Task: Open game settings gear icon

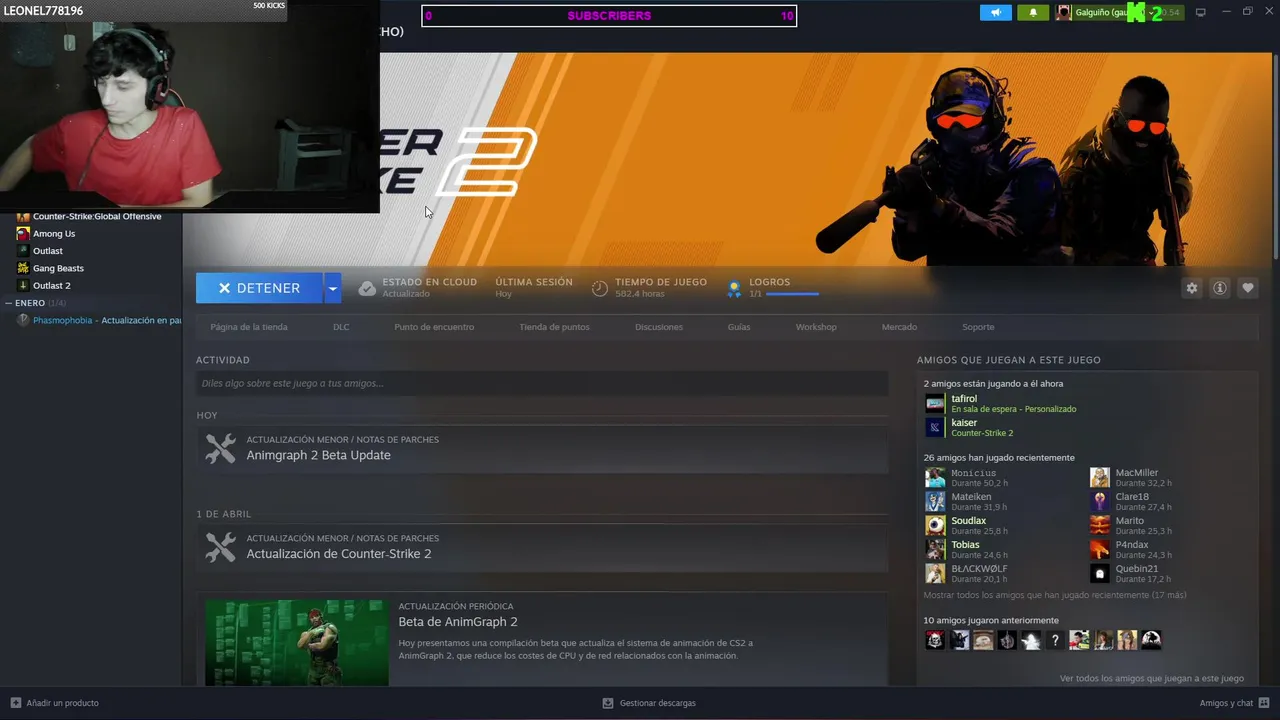Action: (1192, 288)
